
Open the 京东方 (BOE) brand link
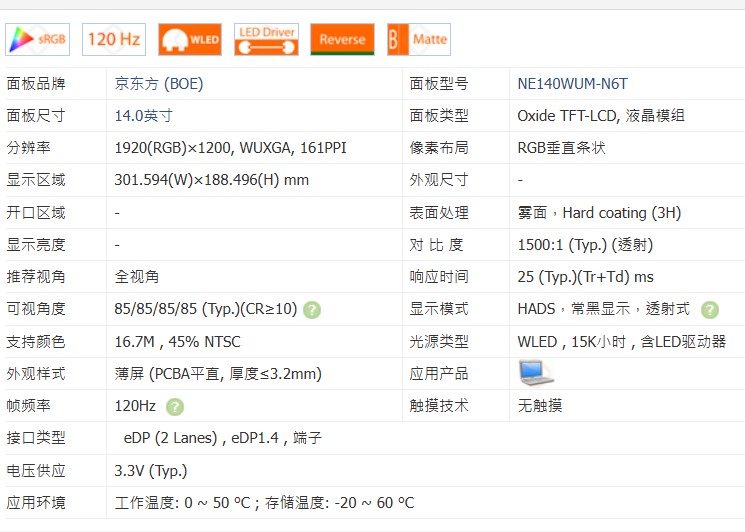point(159,84)
